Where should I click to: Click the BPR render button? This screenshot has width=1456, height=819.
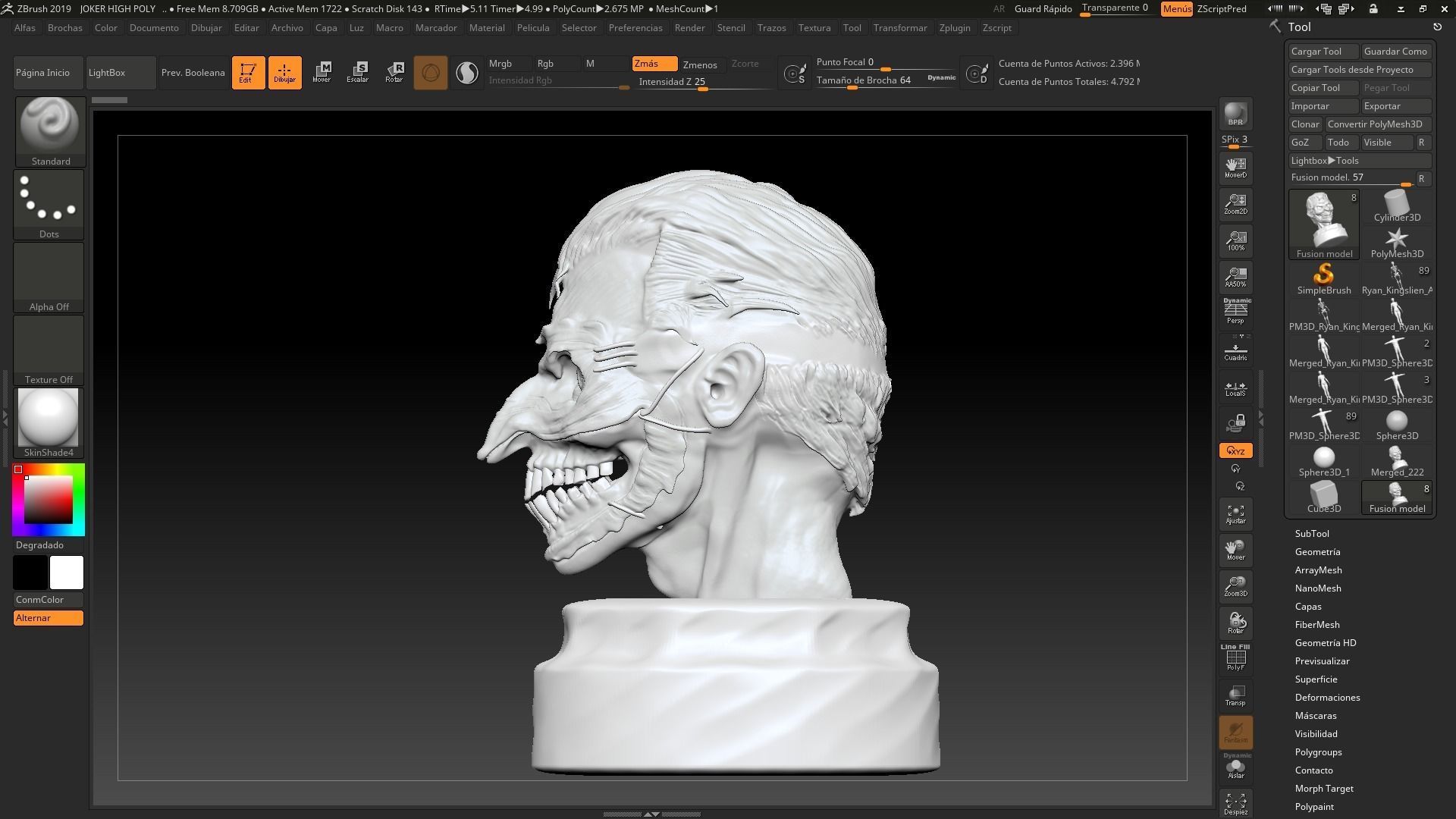(x=1235, y=114)
